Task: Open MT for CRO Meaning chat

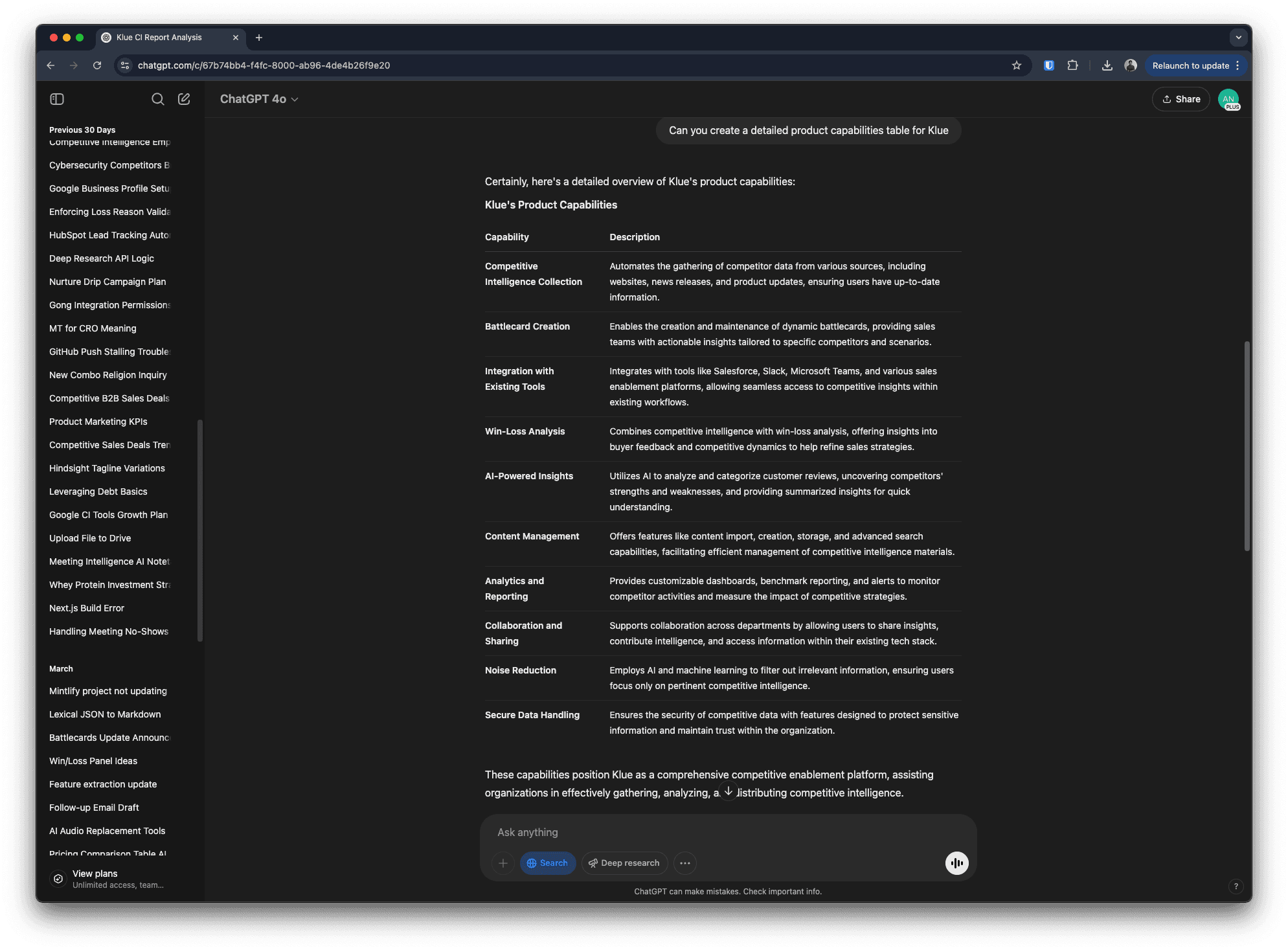Action: click(x=93, y=328)
